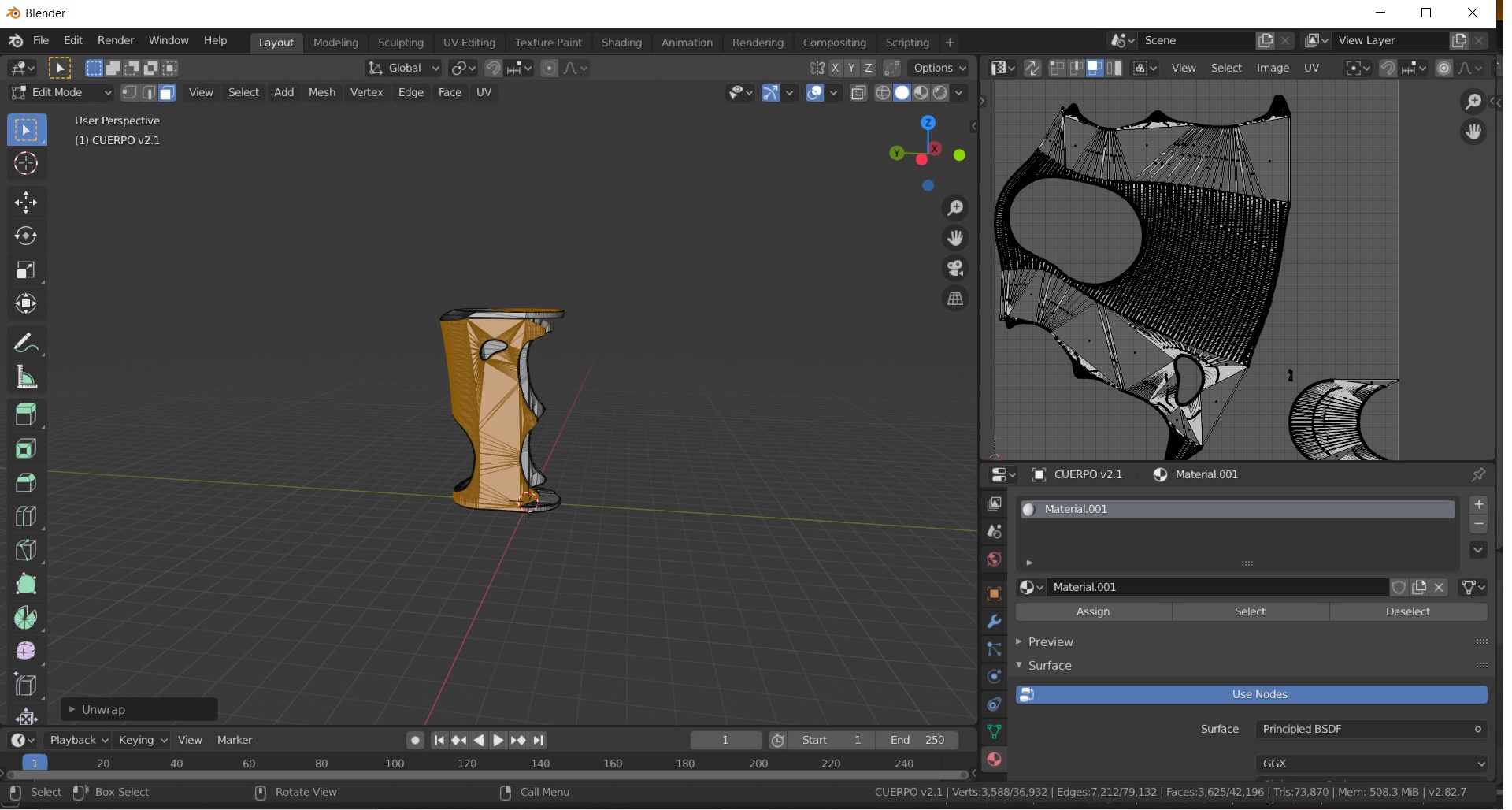The image size is (1512, 810).
Task: Choose the 3D Cursor tool
Action: pos(25,164)
